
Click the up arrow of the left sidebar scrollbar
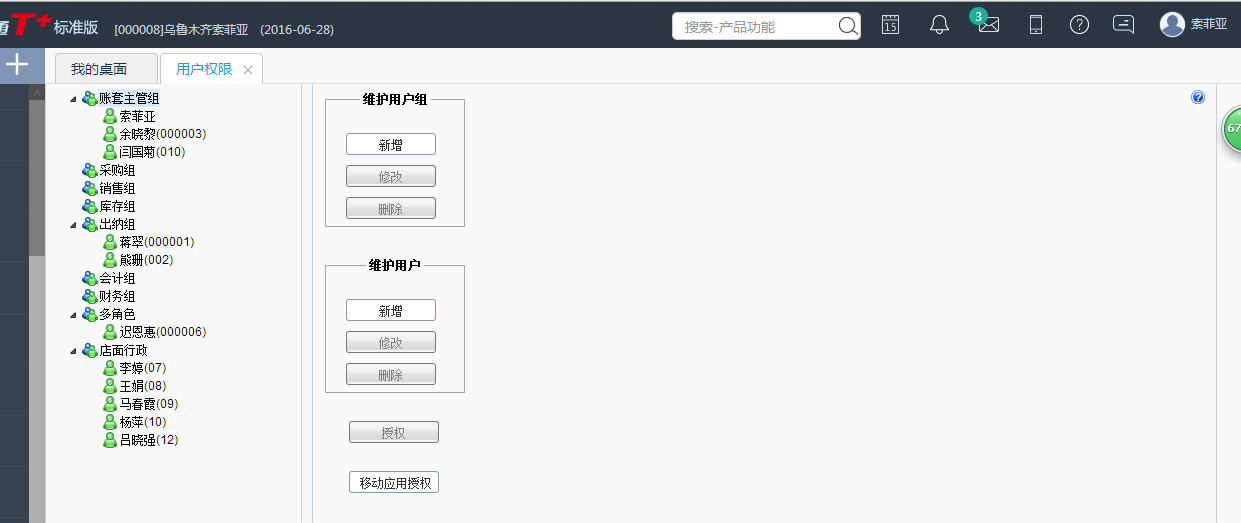(x=38, y=92)
